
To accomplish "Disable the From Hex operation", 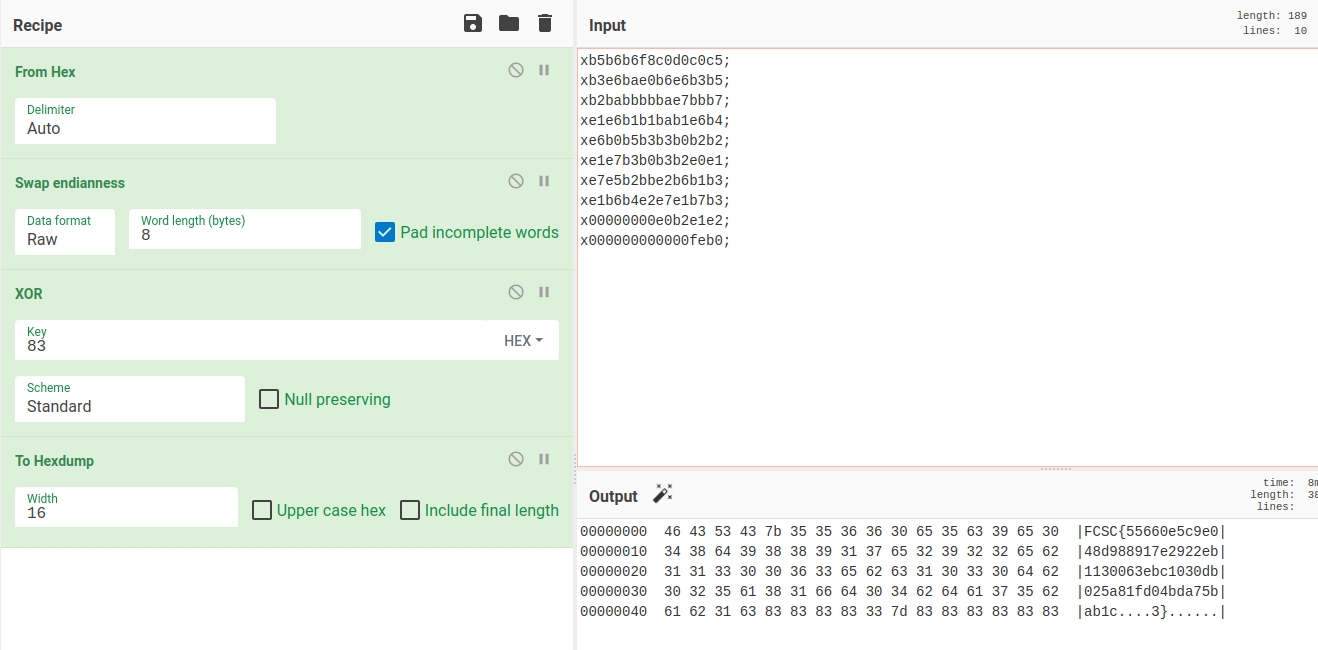I will 516,70.
